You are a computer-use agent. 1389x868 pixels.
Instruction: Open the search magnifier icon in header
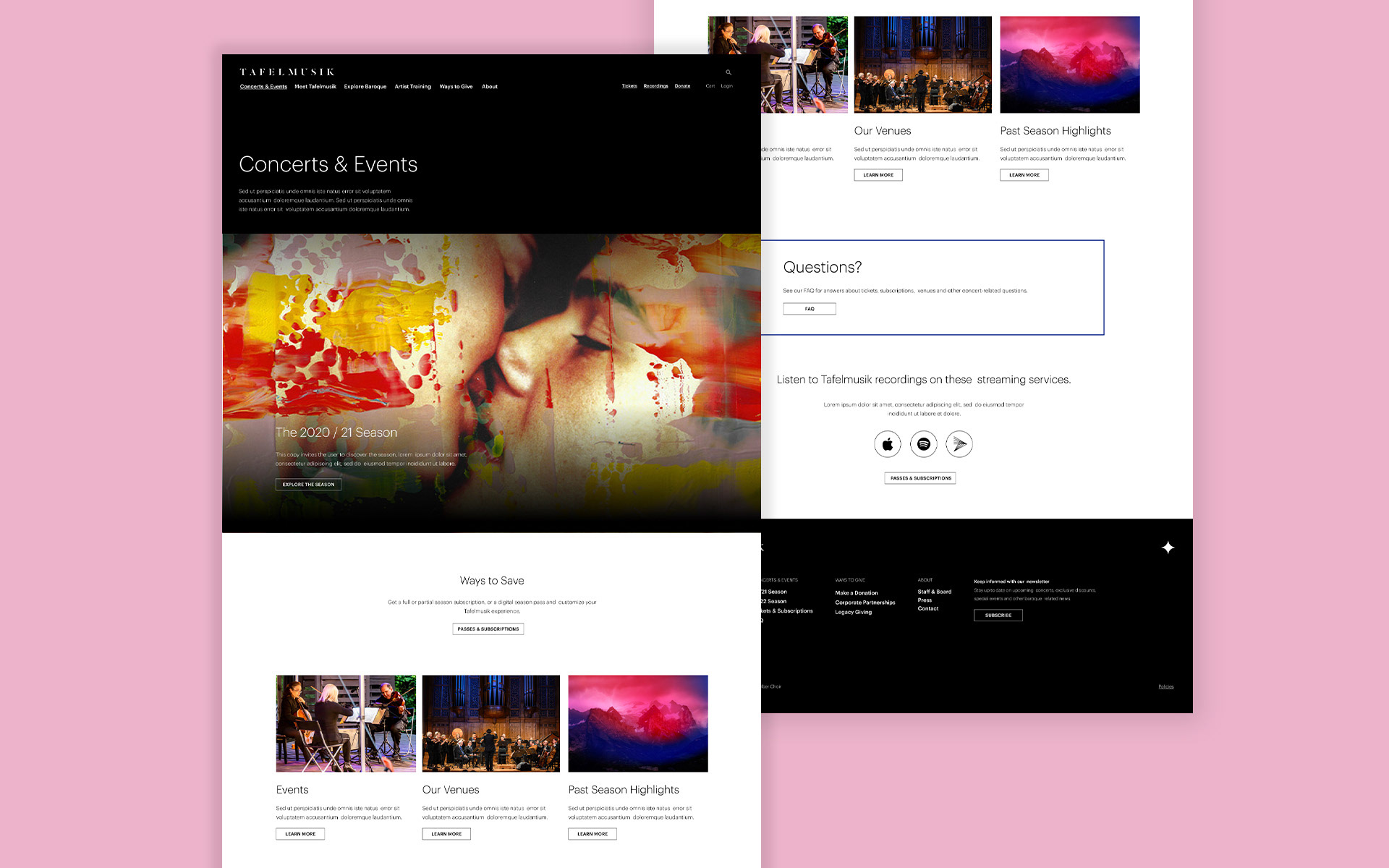point(729,72)
